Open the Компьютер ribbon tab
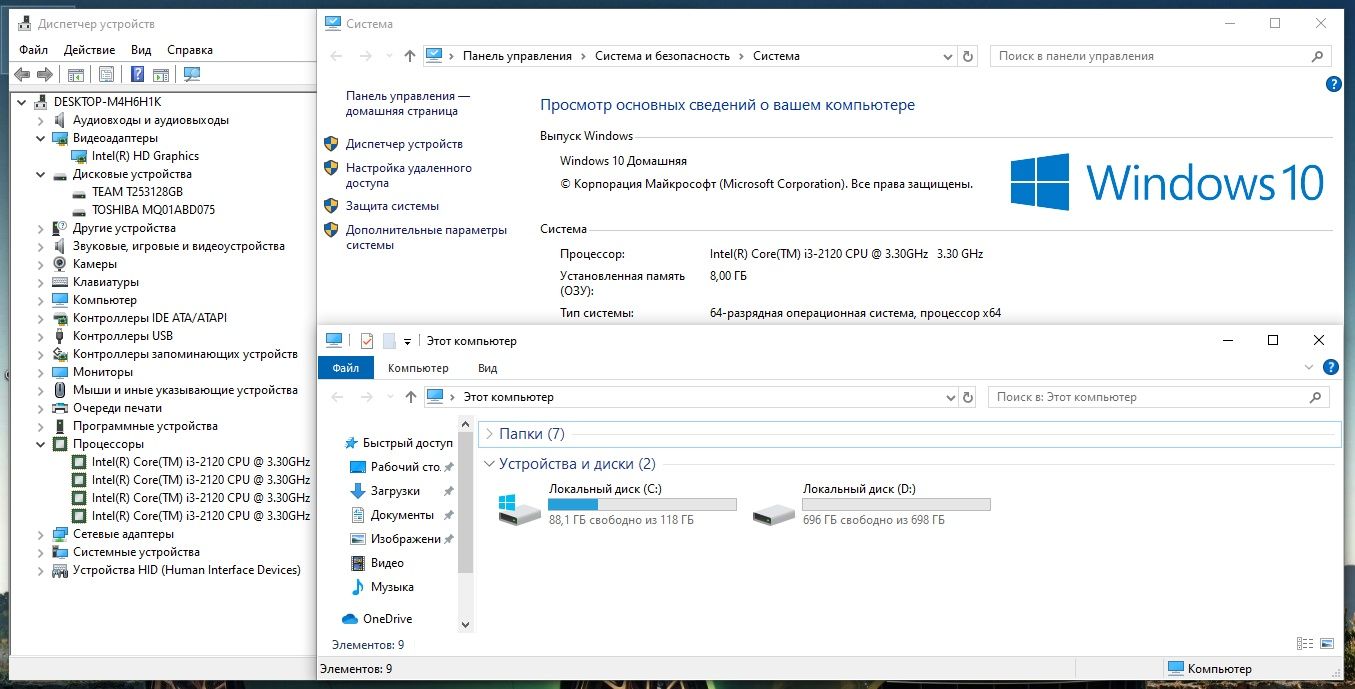Screen dimensions: 1355x689 pos(418,368)
